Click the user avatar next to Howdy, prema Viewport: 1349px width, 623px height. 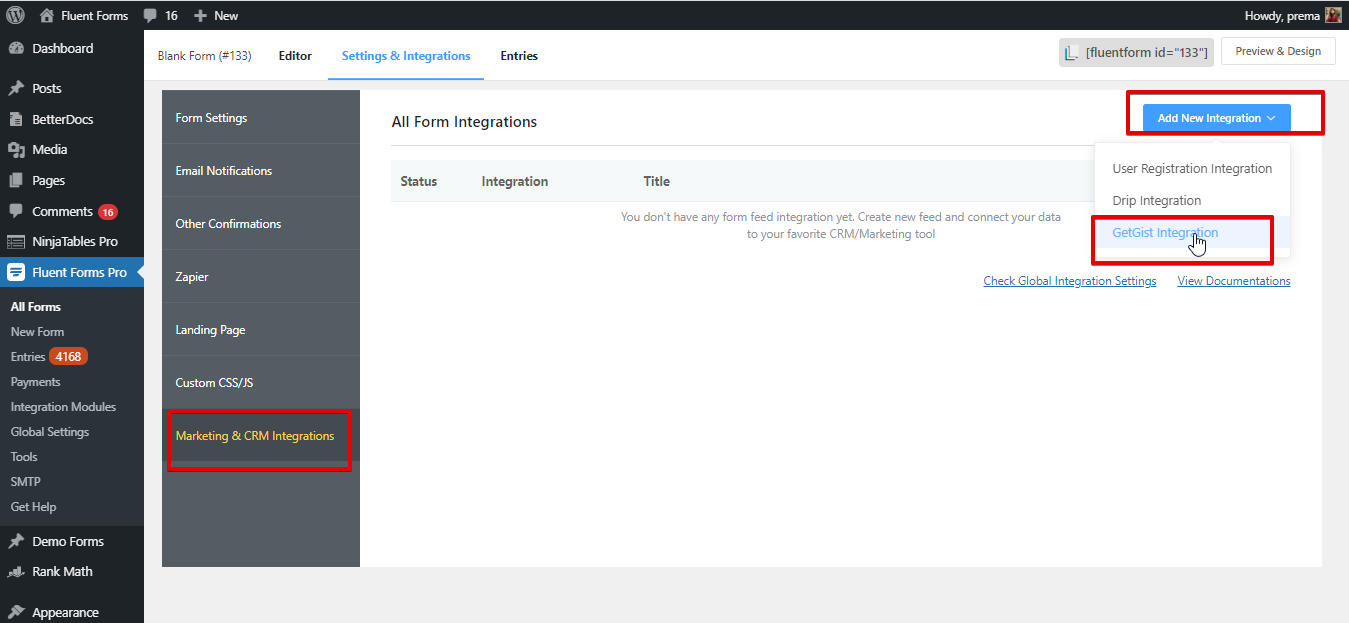(1333, 15)
